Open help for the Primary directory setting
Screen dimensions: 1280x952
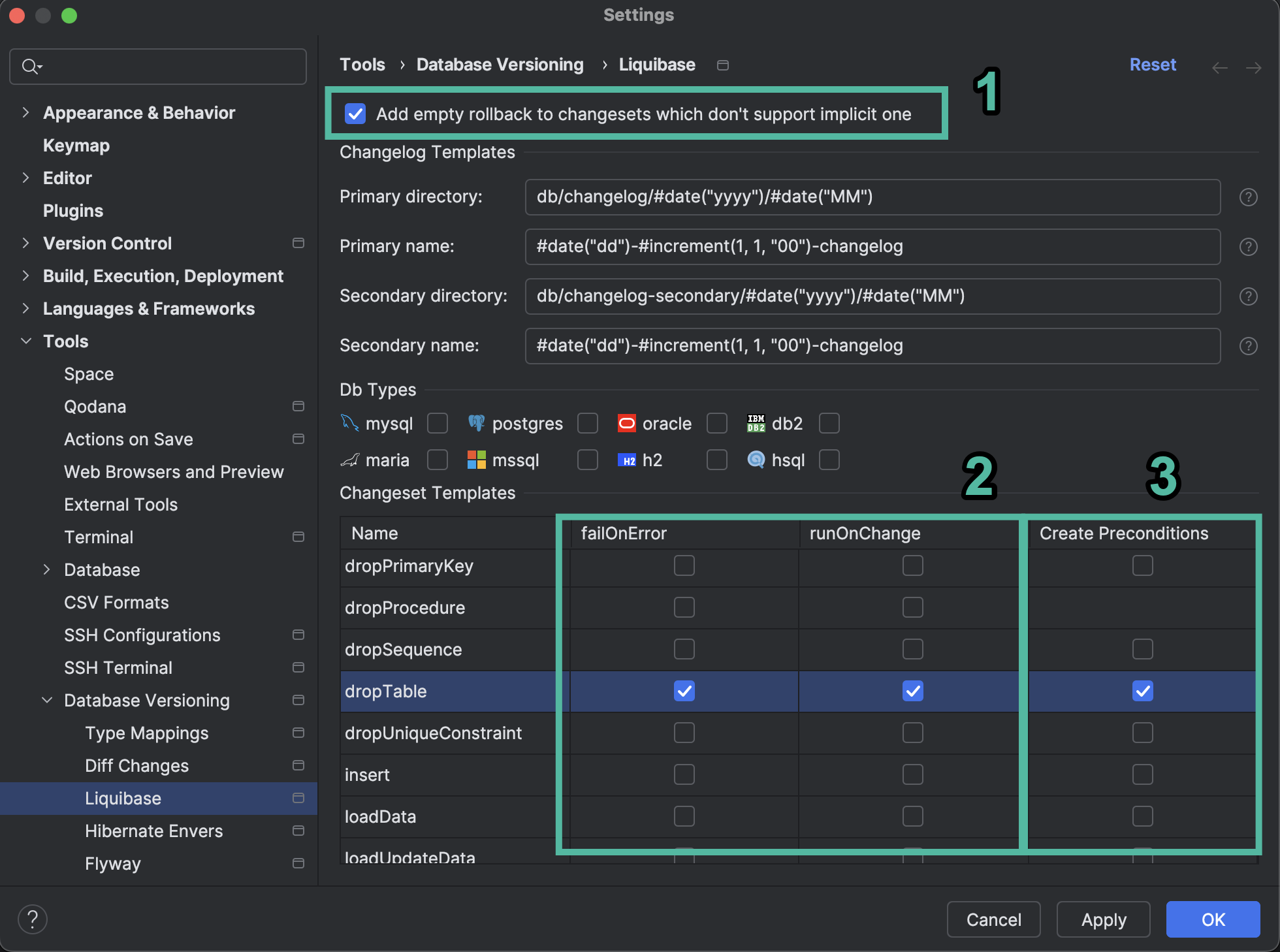click(x=1248, y=197)
